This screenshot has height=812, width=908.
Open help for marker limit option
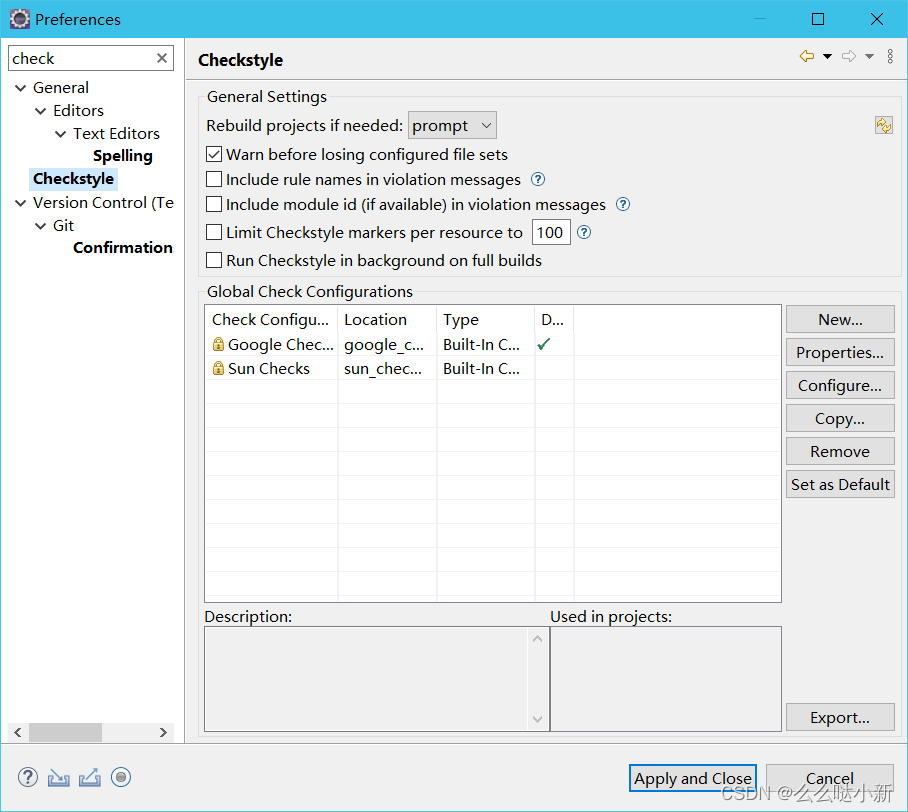click(584, 232)
